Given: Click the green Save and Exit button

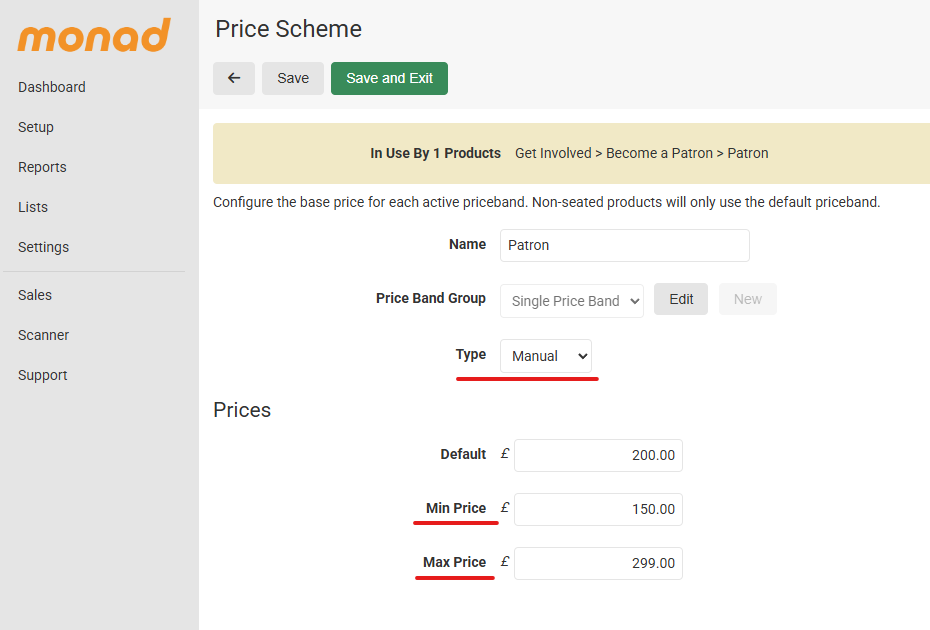Looking at the screenshot, I should pyautogui.click(x=389, y=78).
